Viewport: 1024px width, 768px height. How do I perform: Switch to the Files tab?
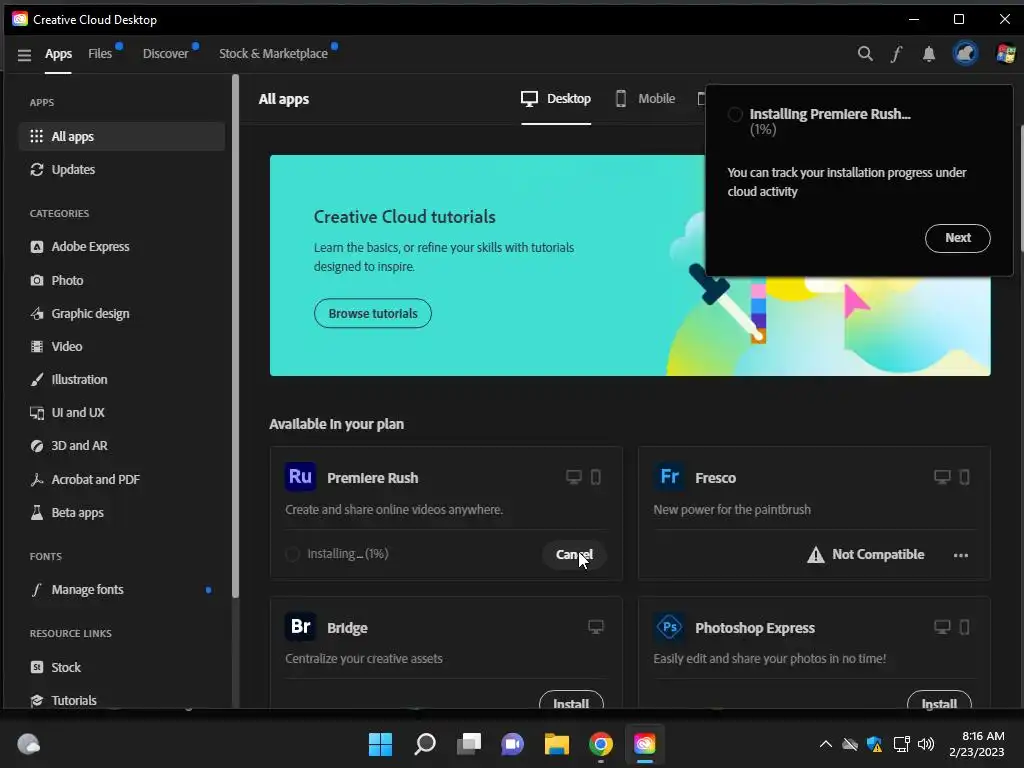coord(100,54)
